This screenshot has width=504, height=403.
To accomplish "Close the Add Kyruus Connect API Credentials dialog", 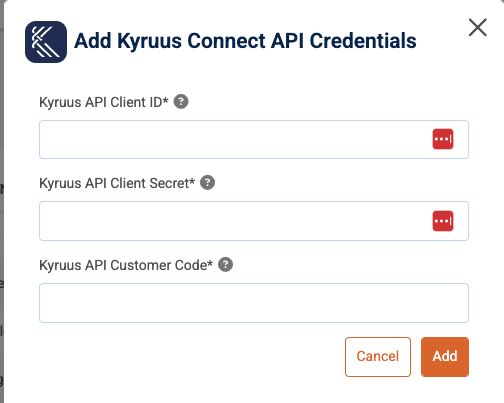I will click(478, 27).
